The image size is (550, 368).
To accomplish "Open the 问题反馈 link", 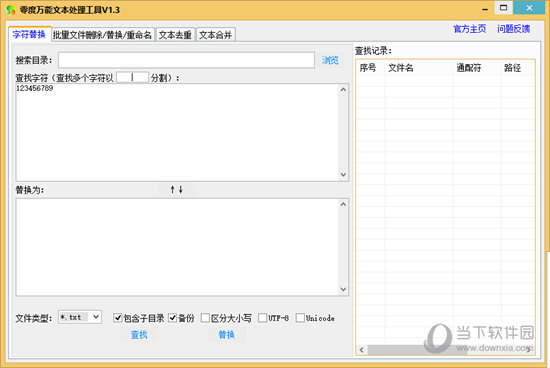I will point(513,29).
